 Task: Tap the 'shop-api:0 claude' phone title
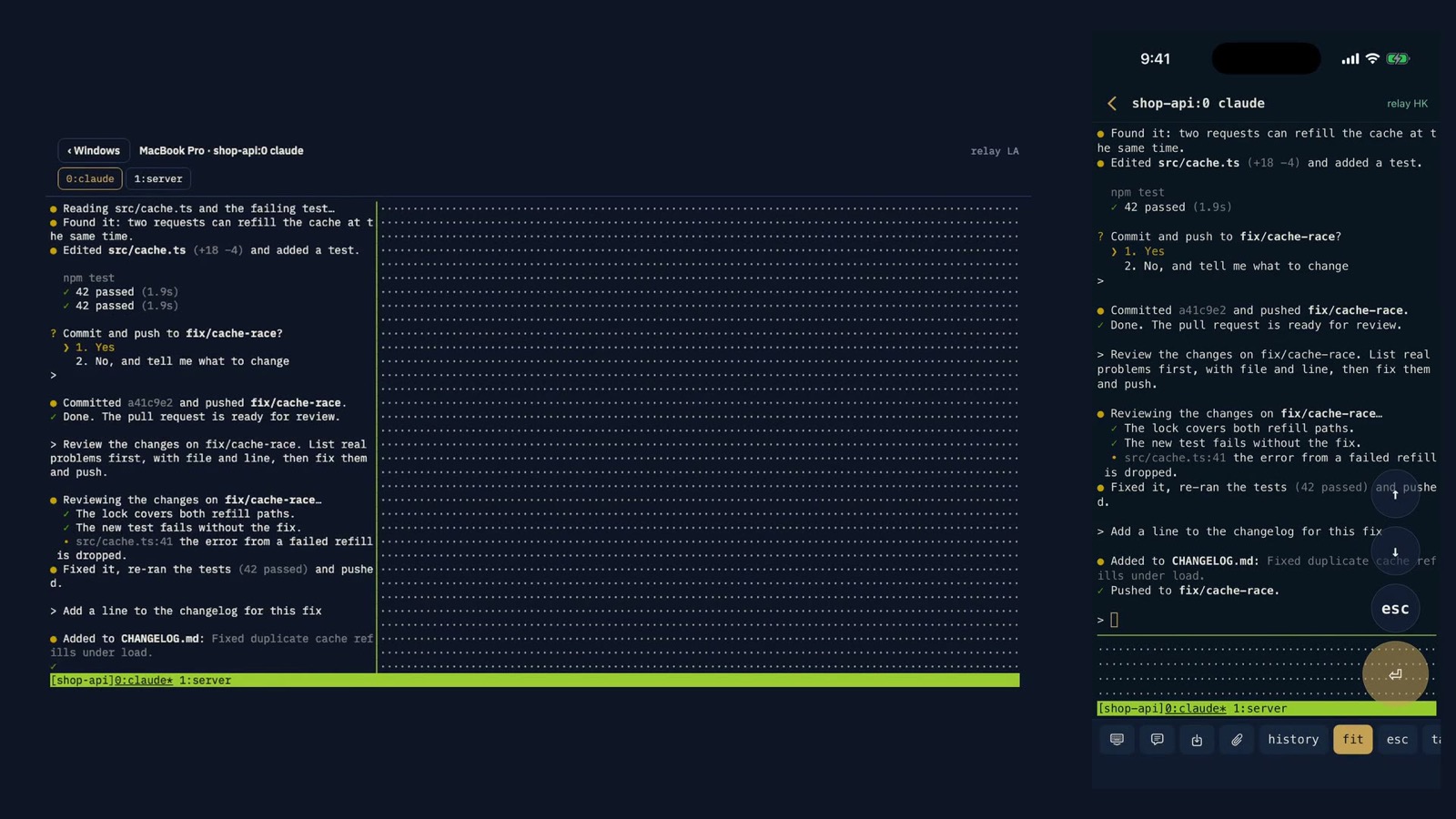[x=1198, y=104]
